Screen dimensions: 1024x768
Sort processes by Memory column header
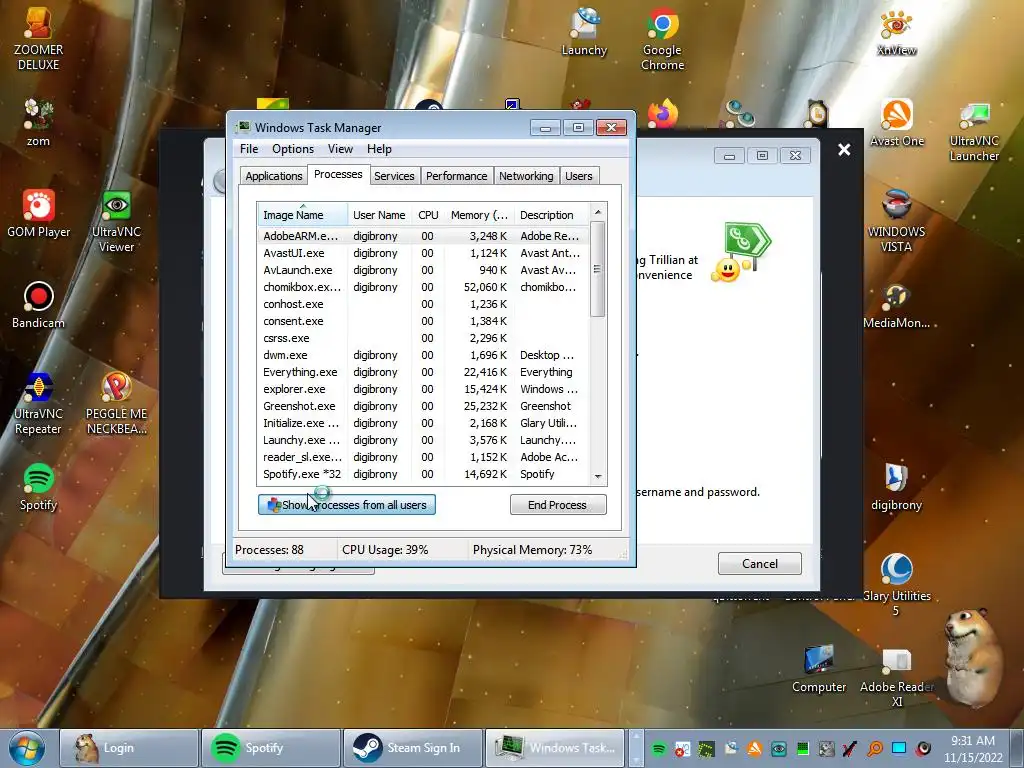click(x=479, y=215)
